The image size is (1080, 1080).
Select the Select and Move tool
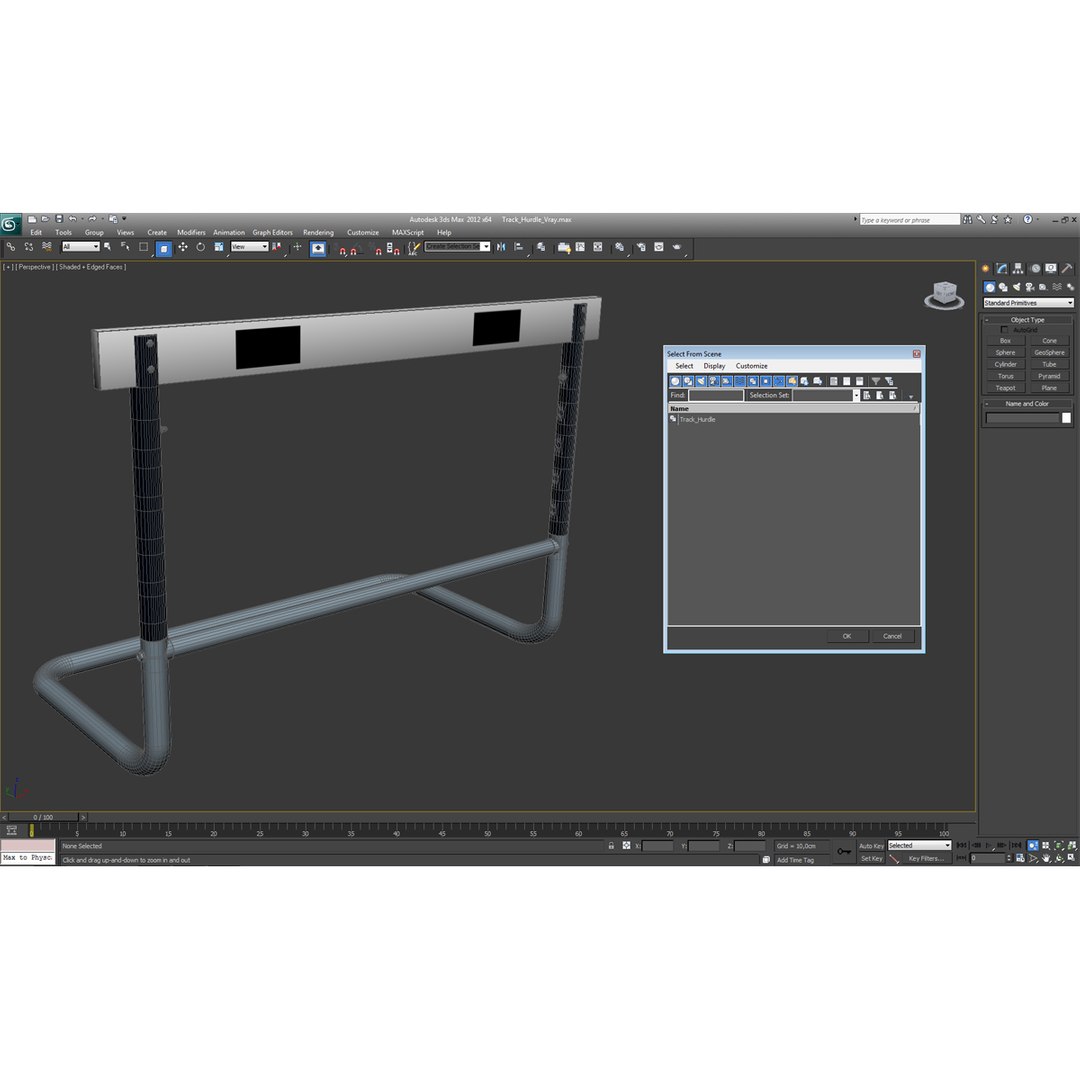pos(183,247)
